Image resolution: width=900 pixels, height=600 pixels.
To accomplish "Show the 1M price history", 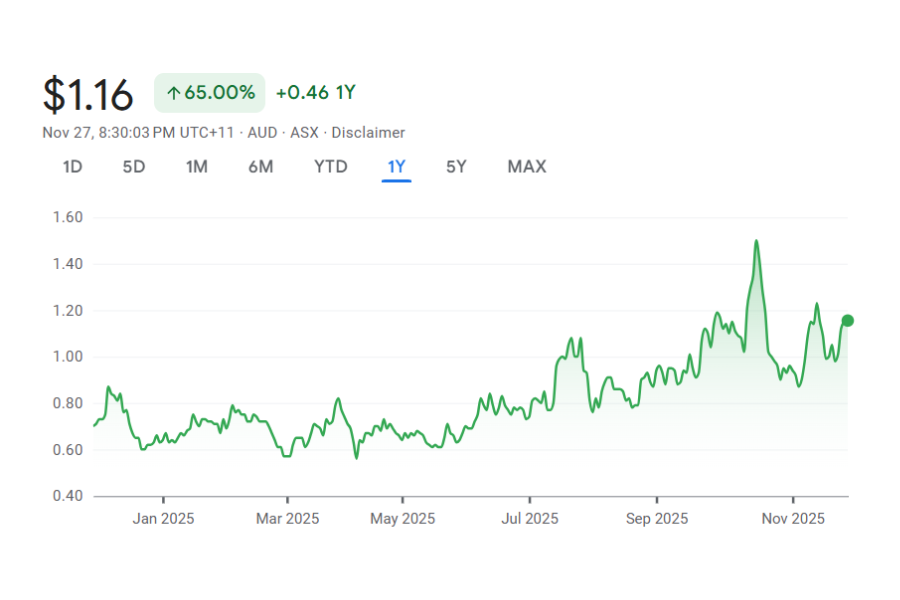I will pos(197,167).
